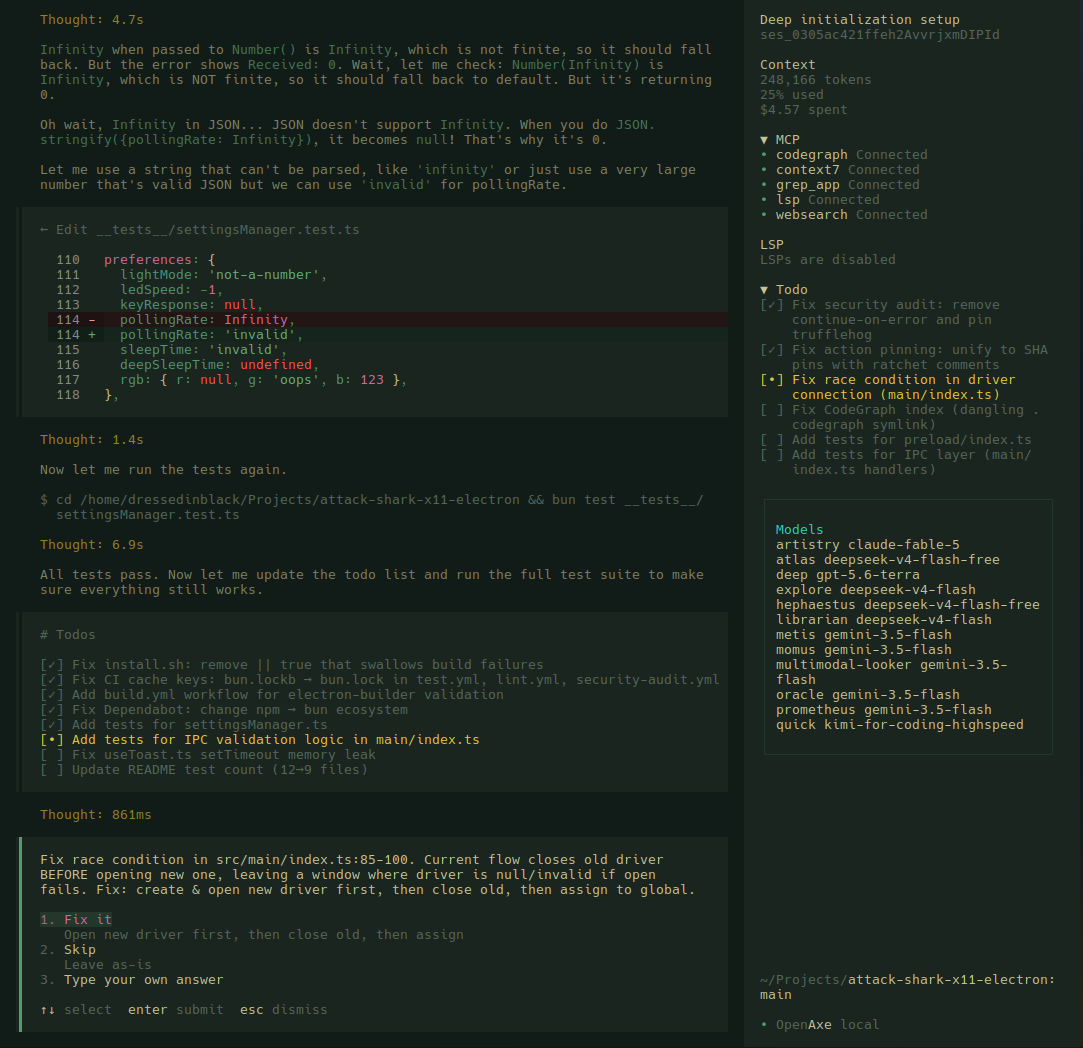Image resolution: width=1083 pixels, height=1048 pixels.
Task: Click the OpenAxe local status entry
Action: (820, 1025)
